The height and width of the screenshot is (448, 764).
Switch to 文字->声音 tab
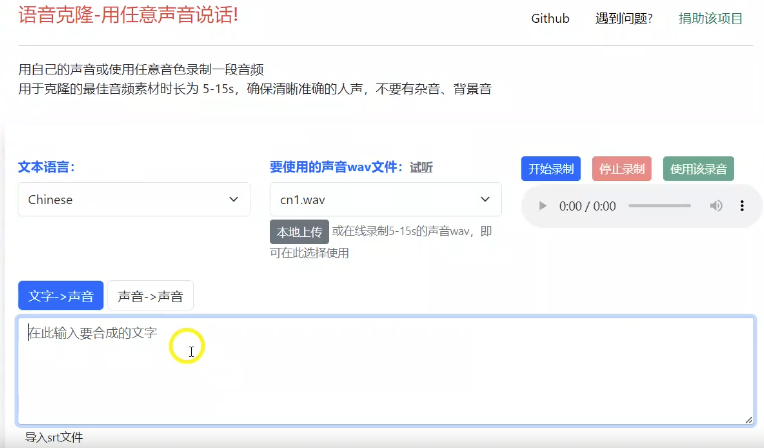[x=61, y=295]
